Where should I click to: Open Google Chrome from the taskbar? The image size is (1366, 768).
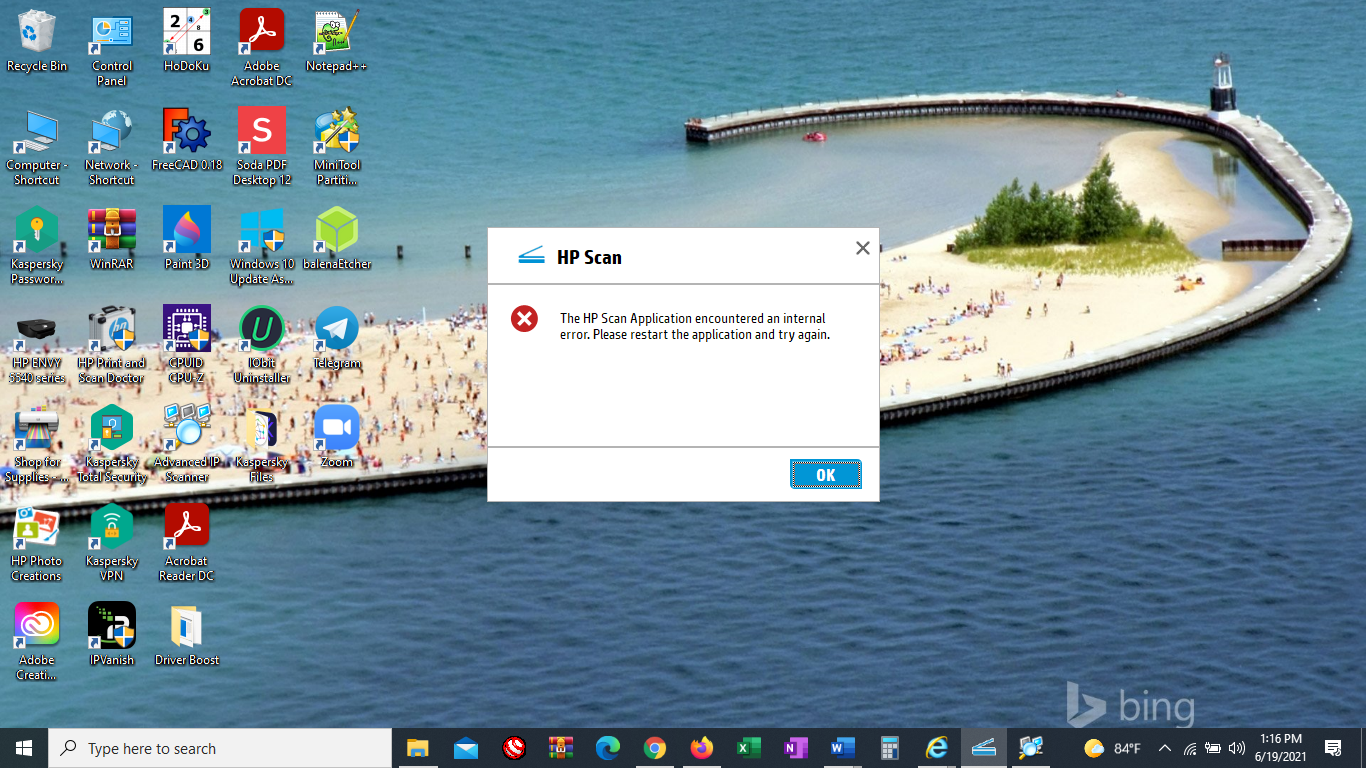coord(655,748)
